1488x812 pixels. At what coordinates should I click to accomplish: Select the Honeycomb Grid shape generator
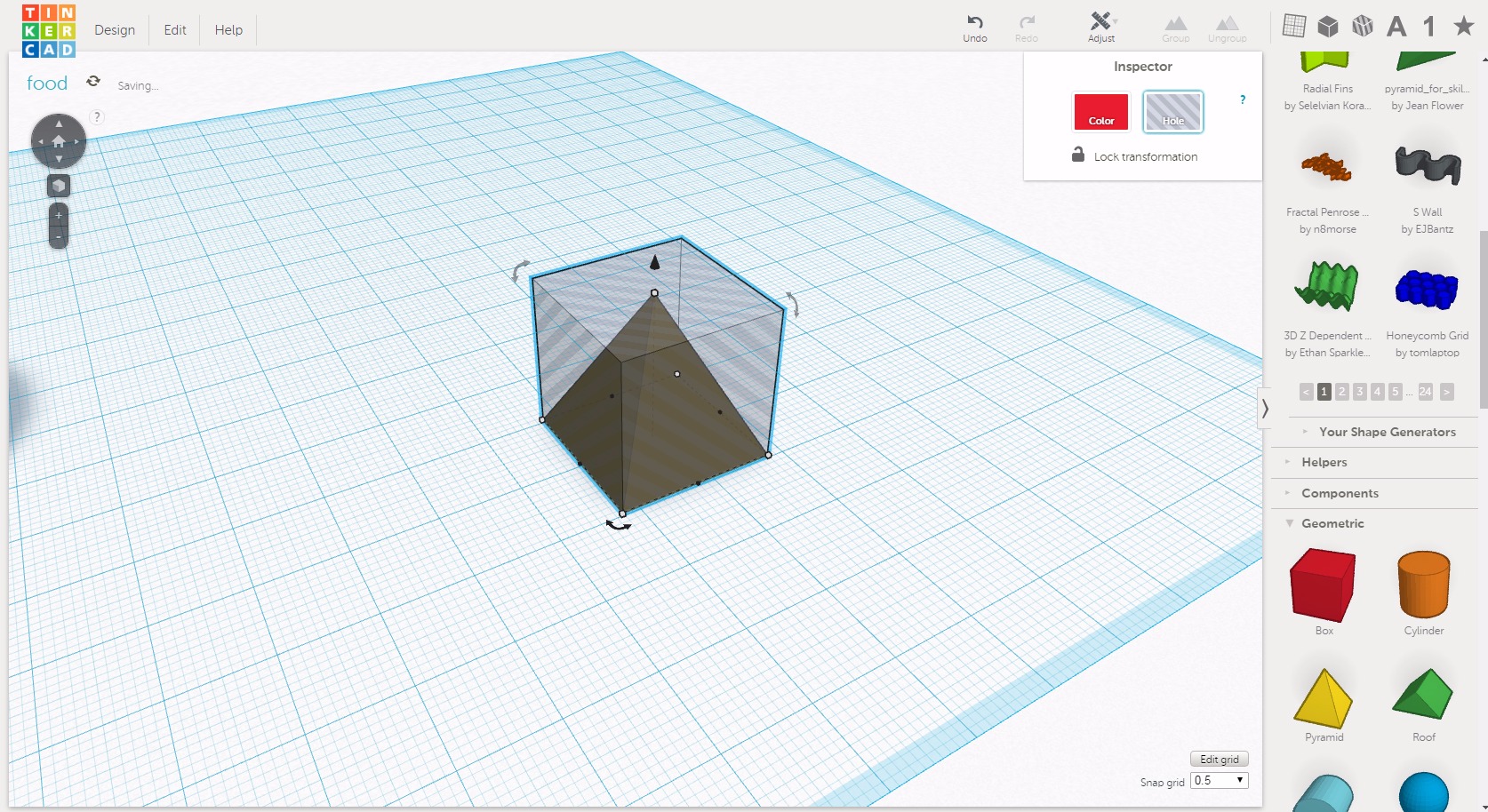[1427, 290]
